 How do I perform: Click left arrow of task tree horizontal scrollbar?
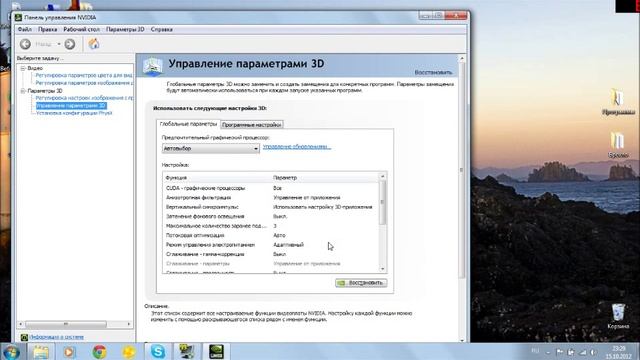[21, 324]
